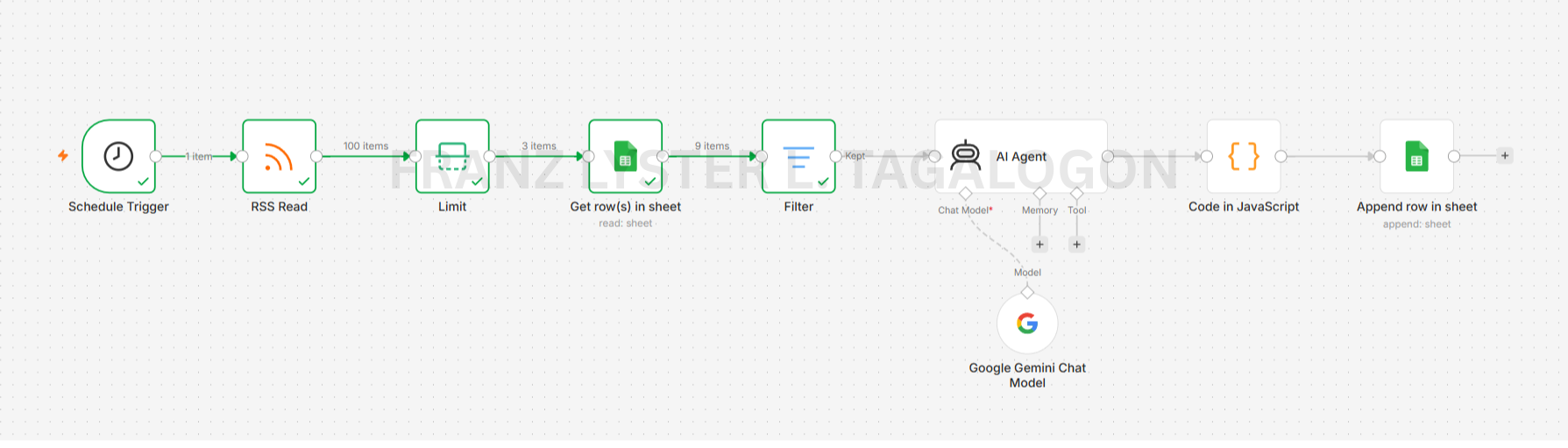This screenshot has width=1568, height=448.
Task: Select the Limit node icon
Action: pos(452,156)
